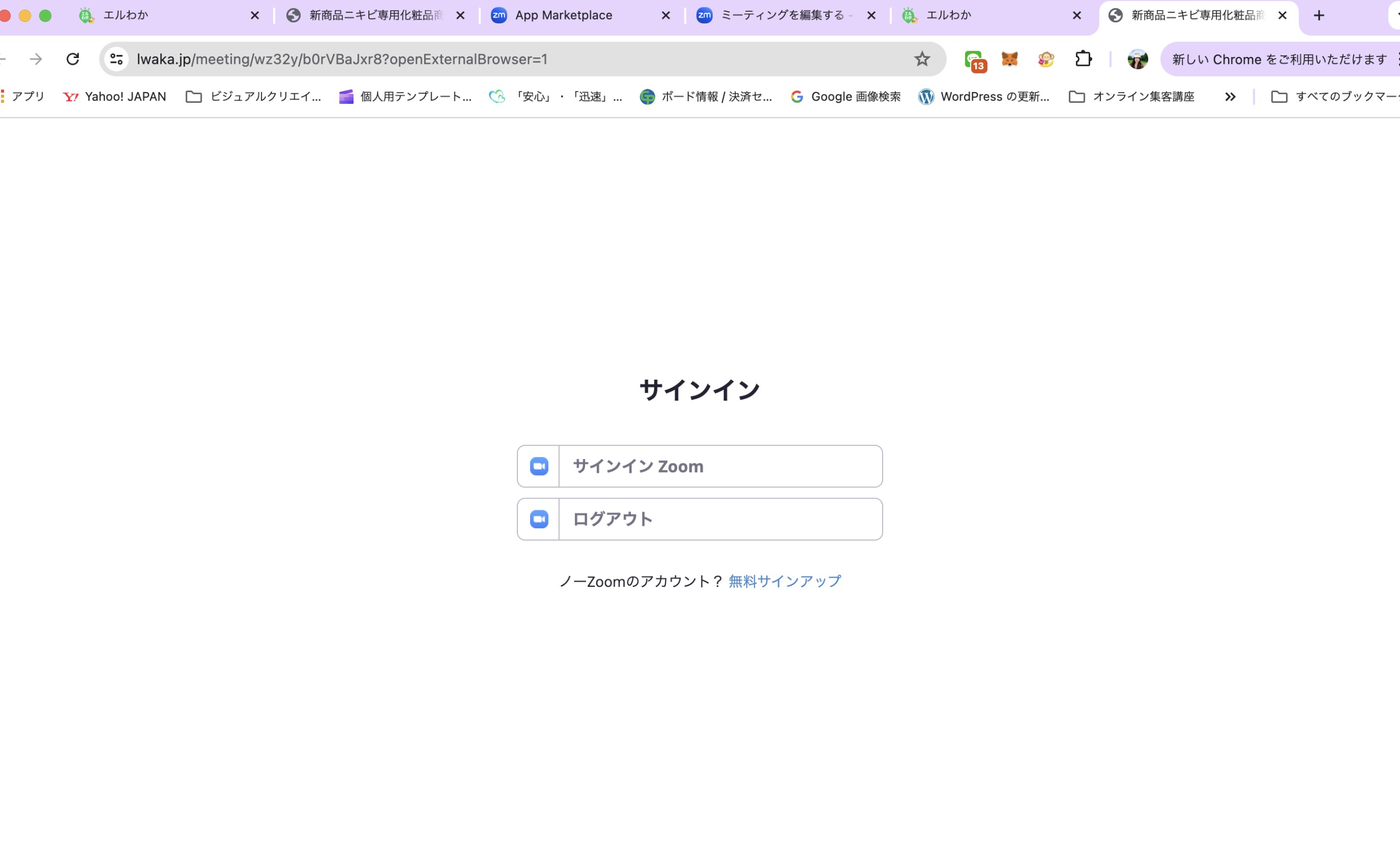Screen dimensions: 1400x849
Task: Open the MetaMask fox extension
Action: pos(1010,59)
